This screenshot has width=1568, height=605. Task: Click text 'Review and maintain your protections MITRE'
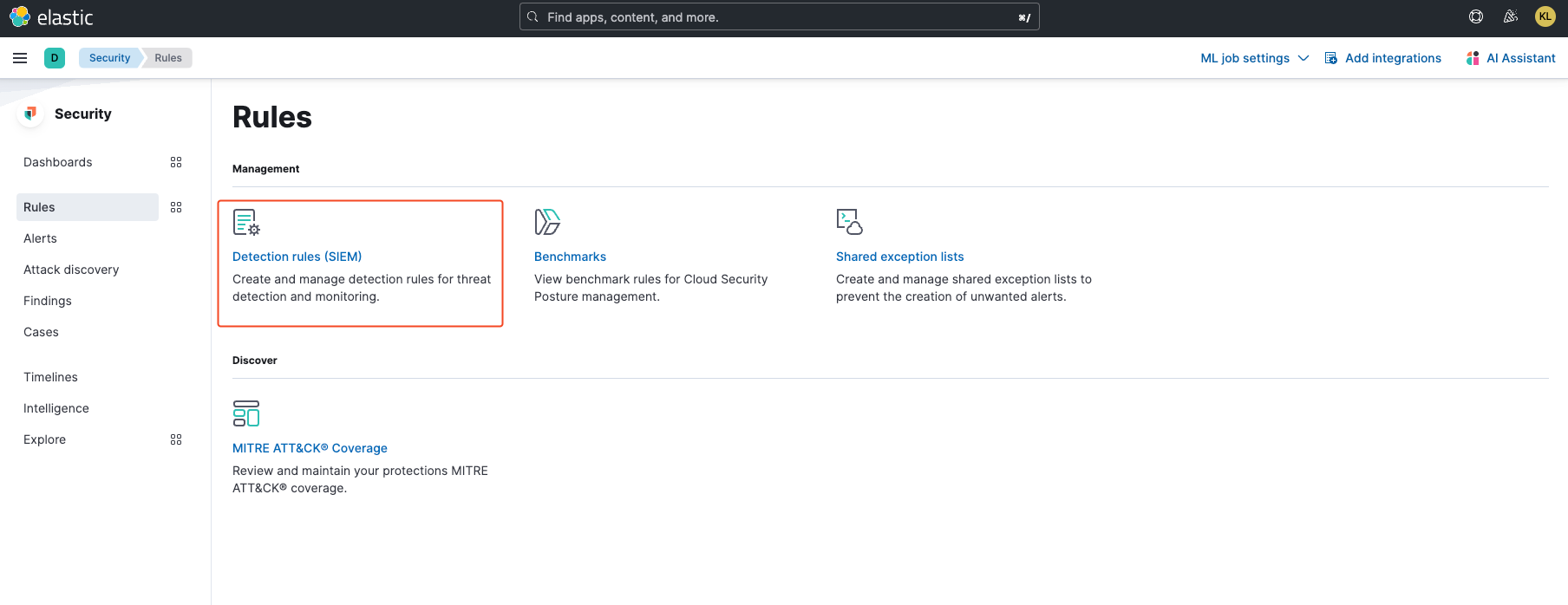[360, 471]
